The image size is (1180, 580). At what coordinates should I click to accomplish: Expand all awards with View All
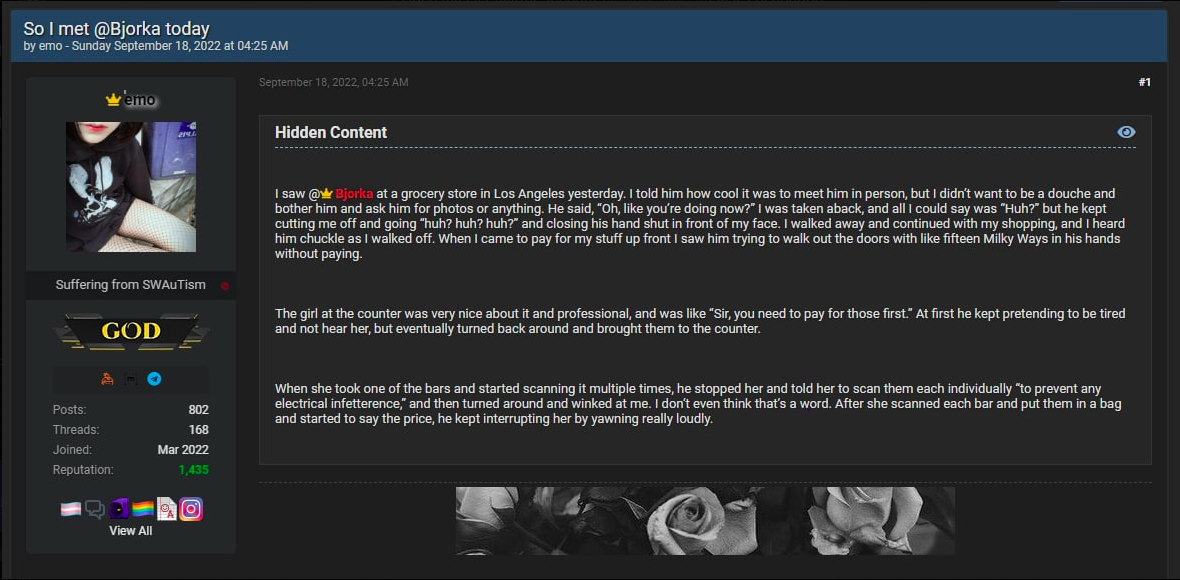pyautogui.click(x=131, y=531)
